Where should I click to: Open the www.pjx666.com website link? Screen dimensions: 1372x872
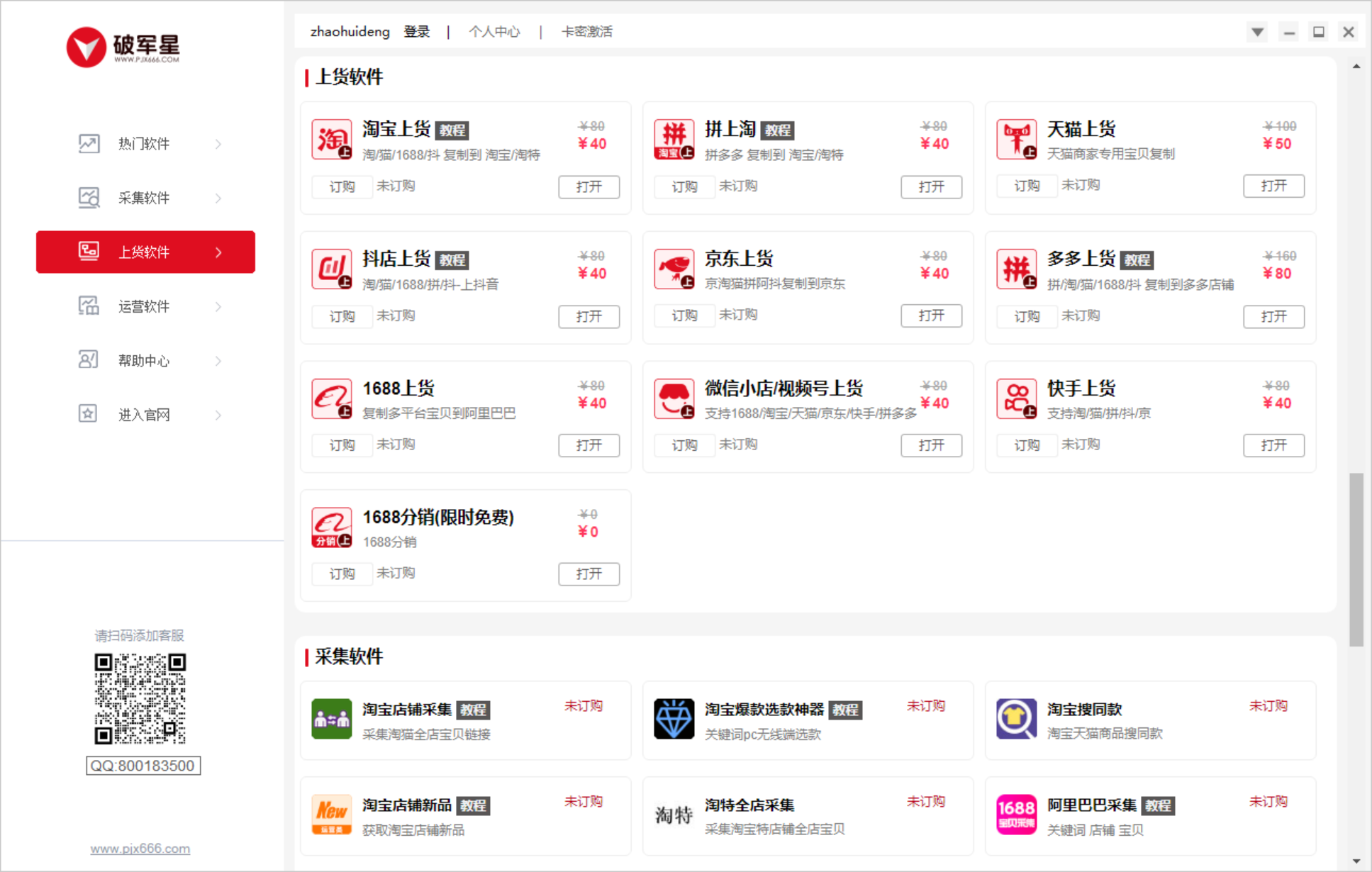pyautogui.click(x=140, y=849)
